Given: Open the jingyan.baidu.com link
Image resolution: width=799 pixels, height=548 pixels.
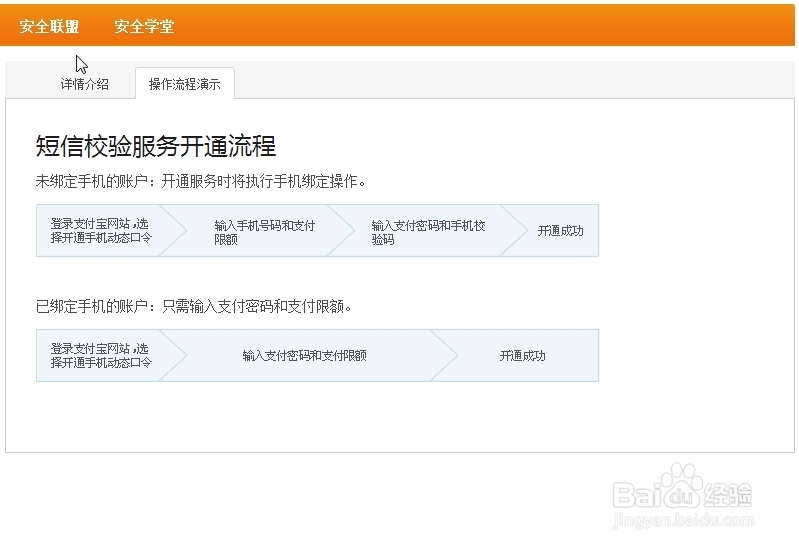Looking at the screenshot, I should (x=684, y=522).
